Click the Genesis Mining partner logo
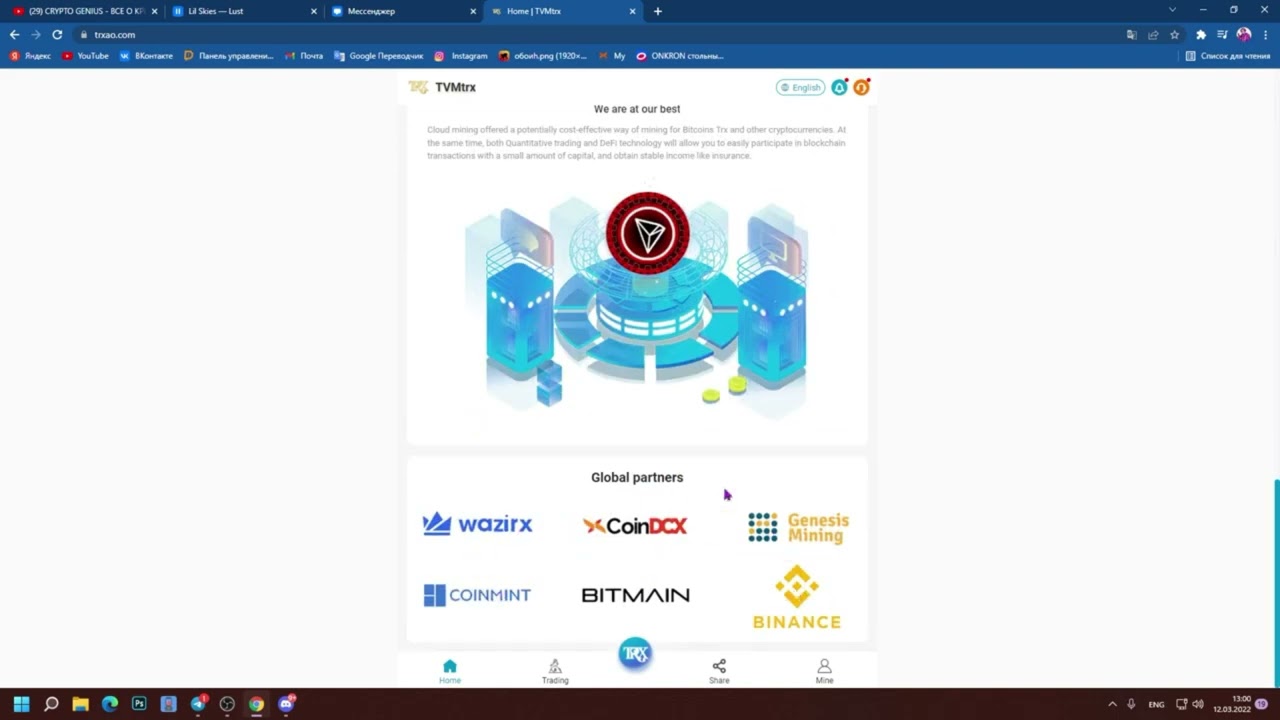The height and width of the screenshot is (720, 1280). coord(798,527)
